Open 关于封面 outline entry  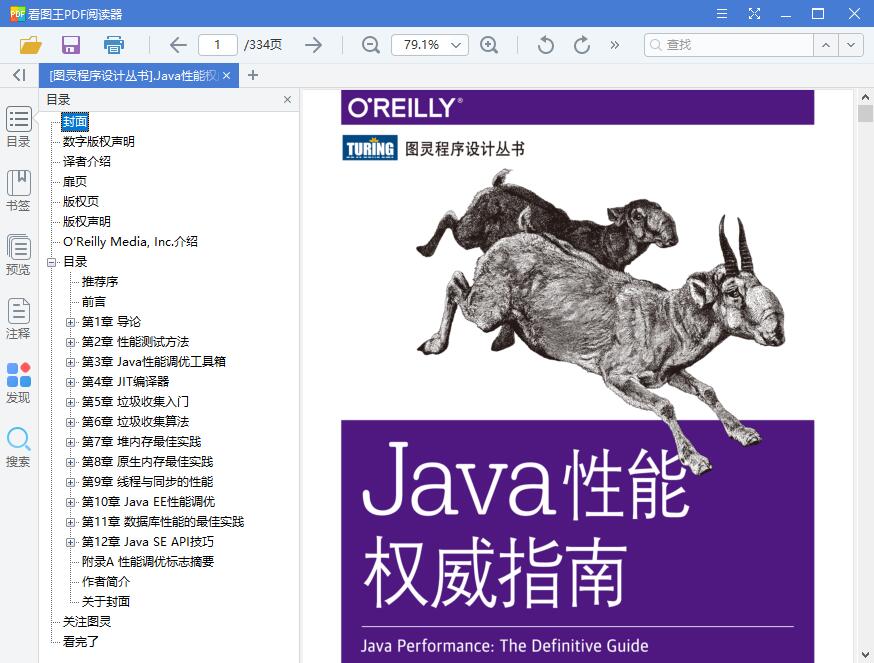click(106, 602)
